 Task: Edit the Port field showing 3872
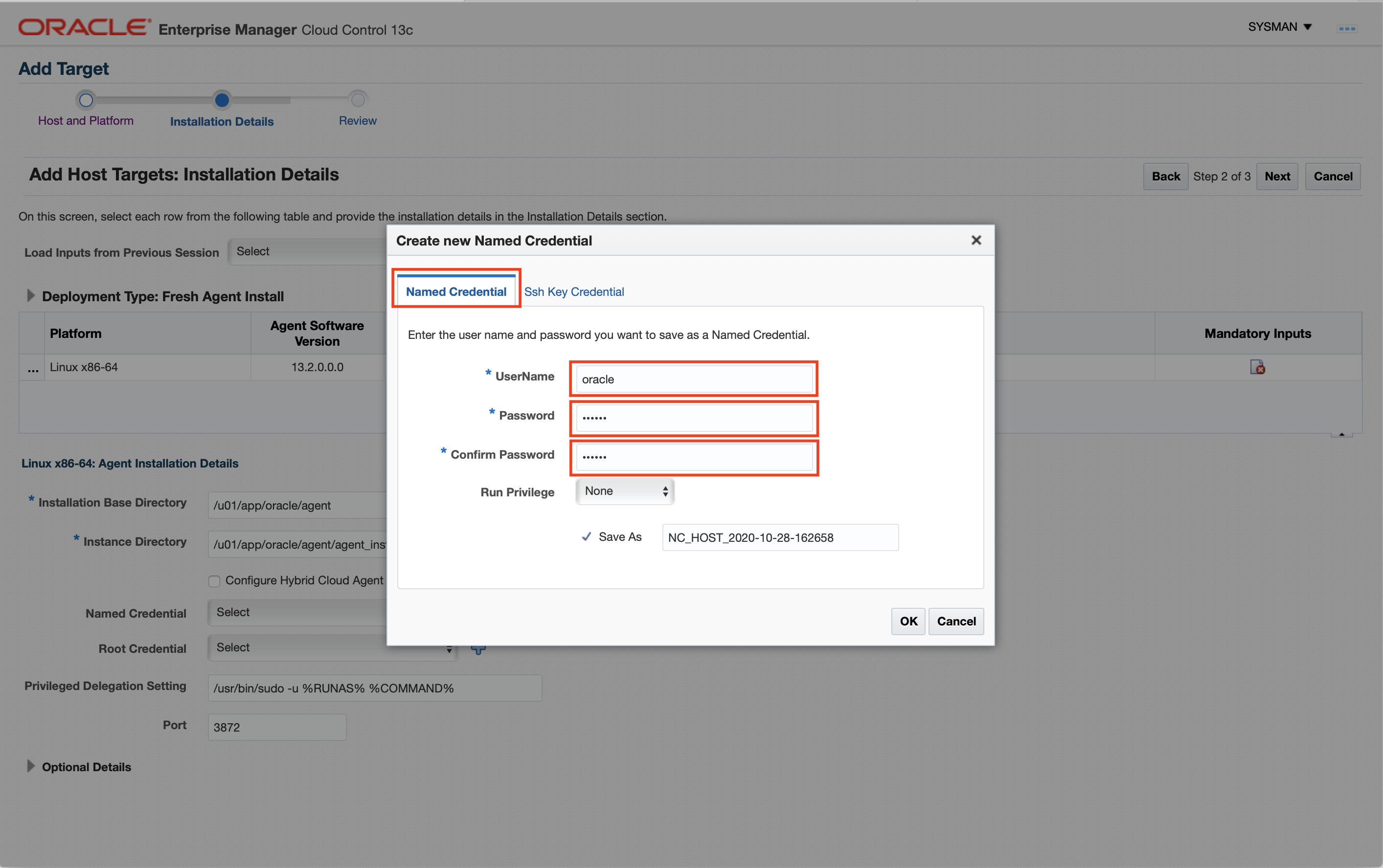277,727
